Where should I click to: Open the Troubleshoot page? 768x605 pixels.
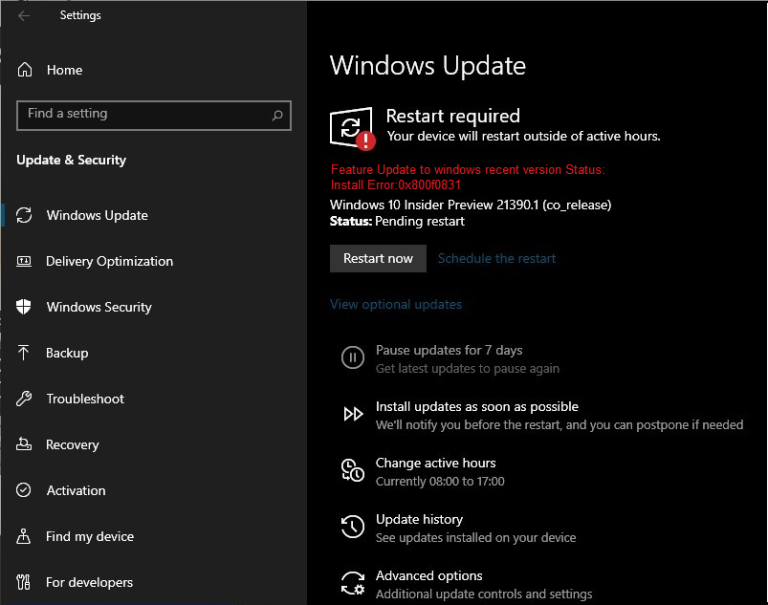point(85,398)
